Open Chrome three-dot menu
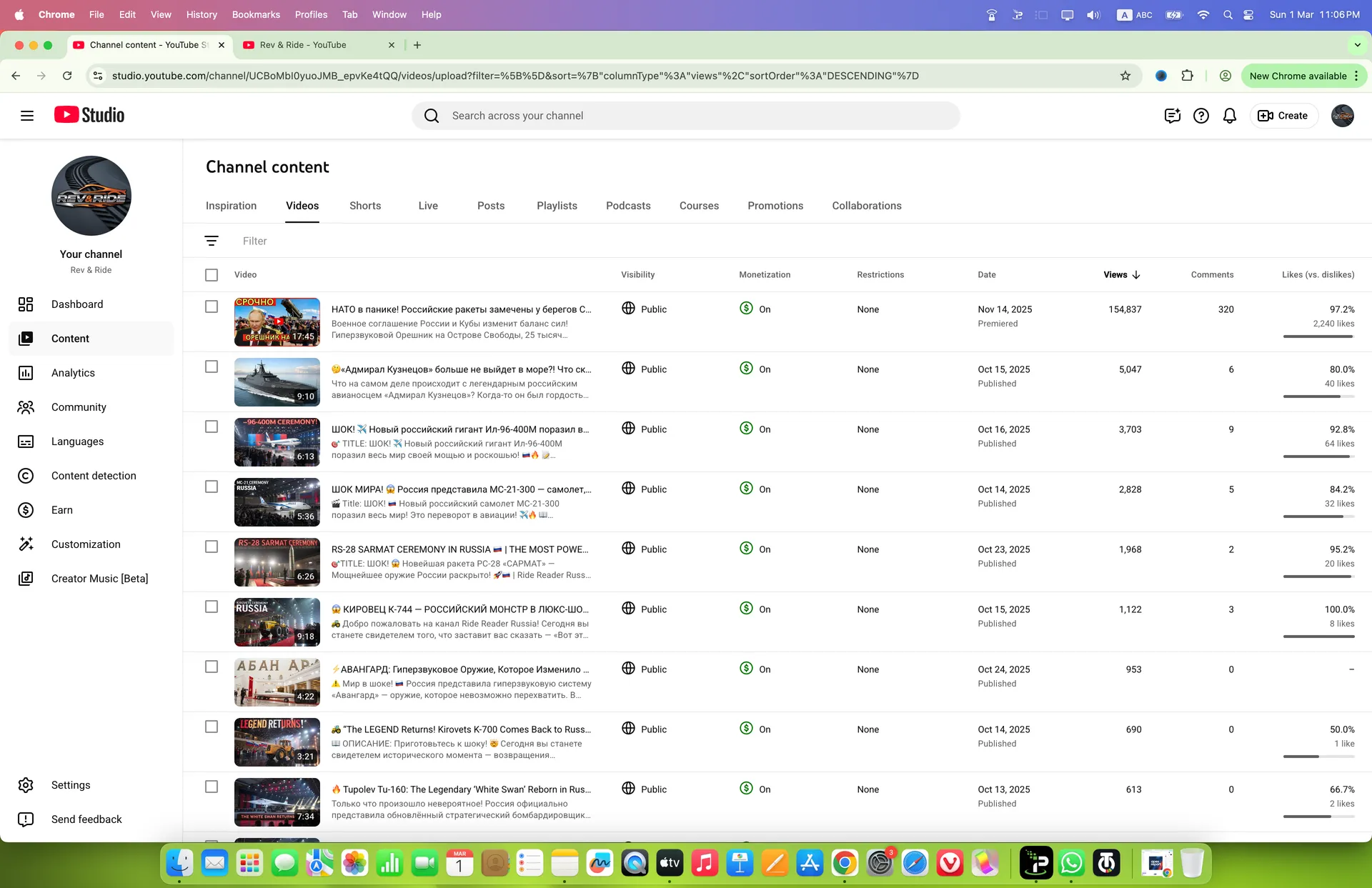 pyautogui.click(x=1356, y=76)
